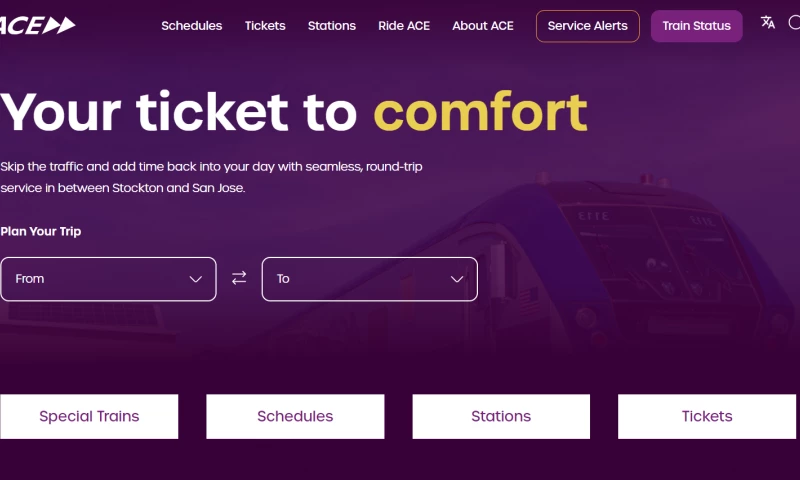
Task: Open the Stations nav menu
Action: click(x=332, y=26)
